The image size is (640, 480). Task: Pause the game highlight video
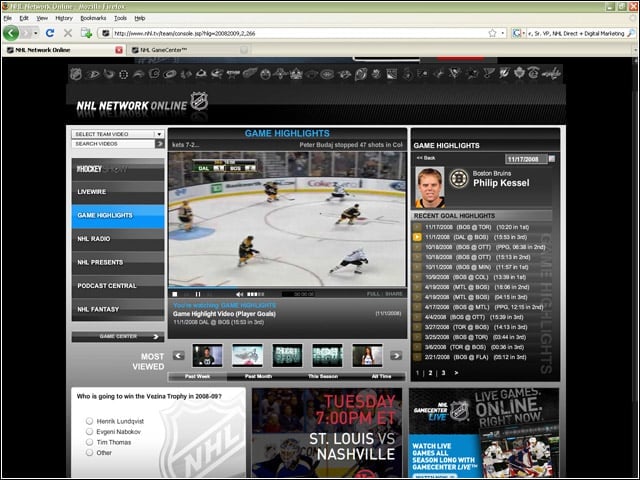[198, 294]
